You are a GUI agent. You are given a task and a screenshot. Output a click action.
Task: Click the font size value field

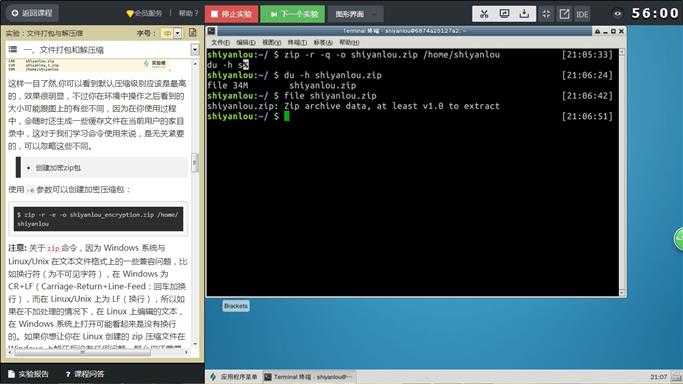point(167,33)
